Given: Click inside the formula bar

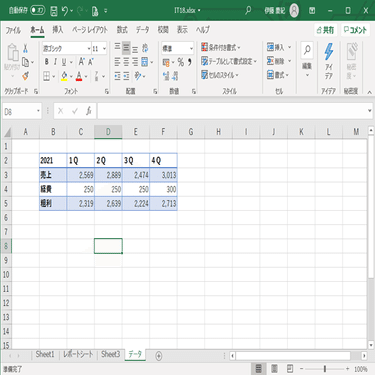Looking at the screenshot, I should tap(232, 111).
